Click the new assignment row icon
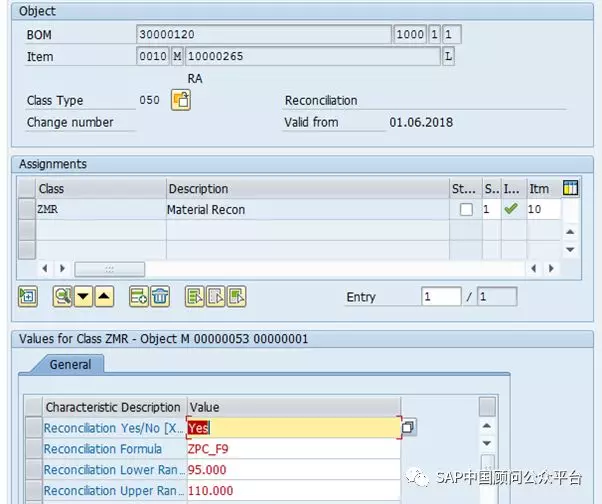This screenshot has width=602, height=504. click(x=138, y=296)
